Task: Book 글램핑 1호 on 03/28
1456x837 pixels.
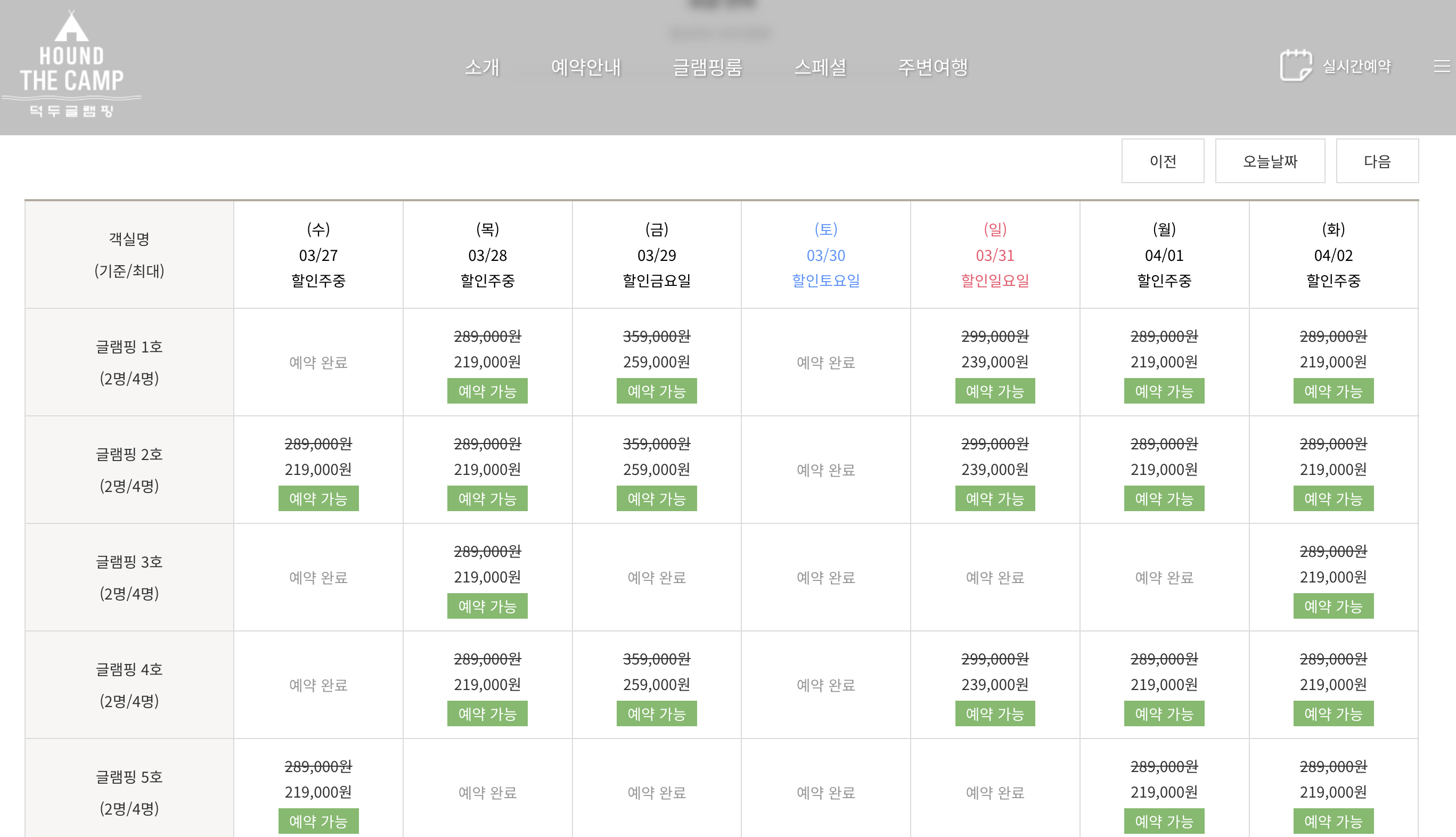Action: [487, 391]
